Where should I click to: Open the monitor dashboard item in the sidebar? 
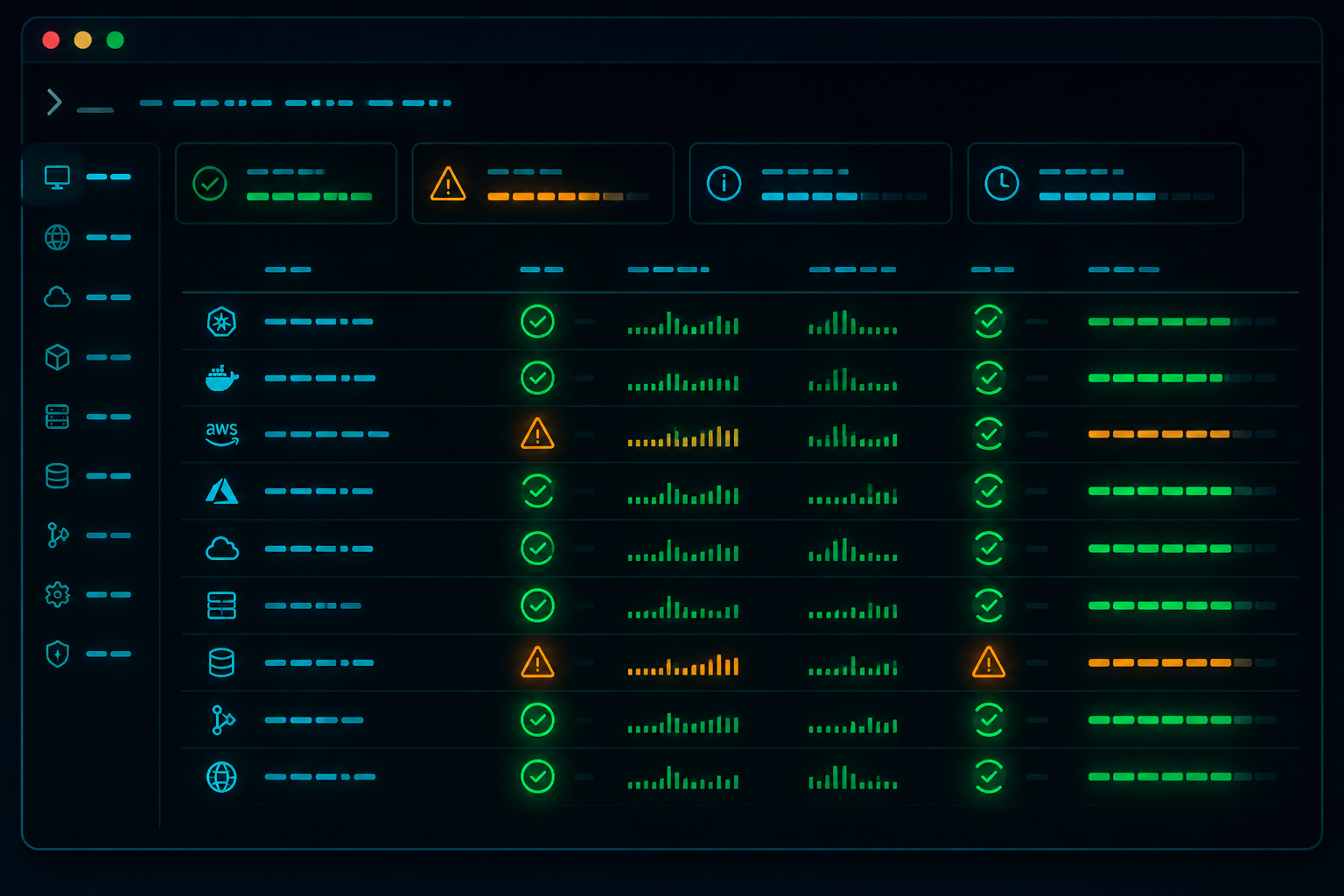click(58, 178)
